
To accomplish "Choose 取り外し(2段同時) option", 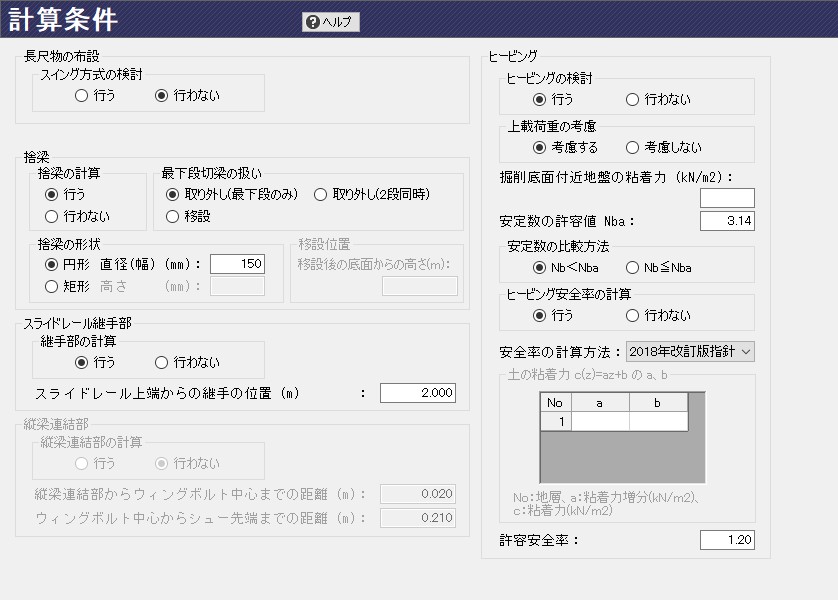I will point(372,194).
